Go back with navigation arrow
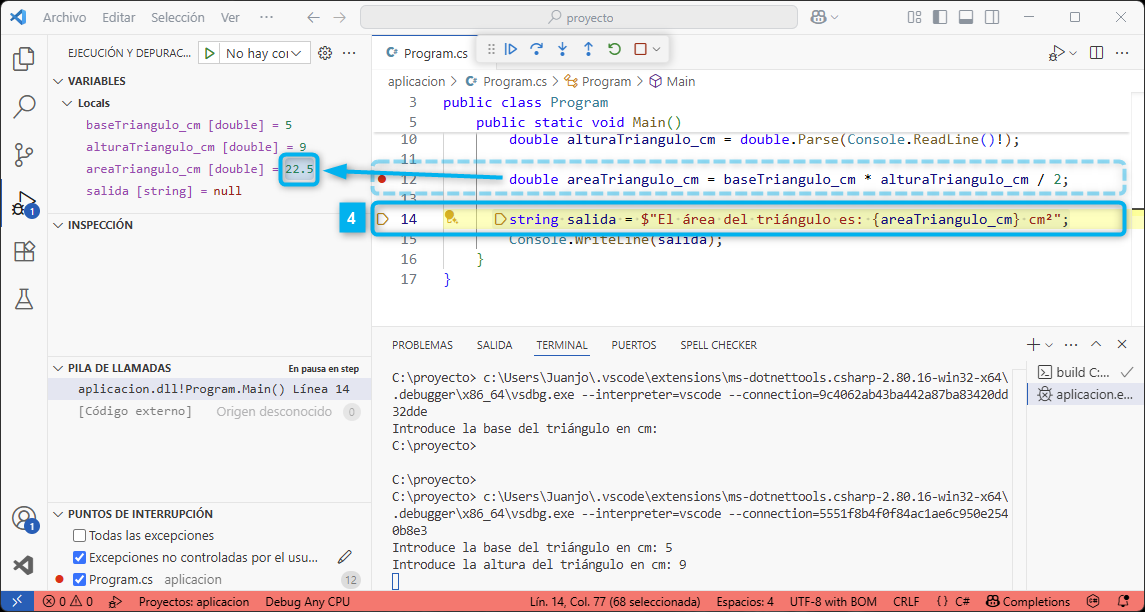 (x=313, y=17)
